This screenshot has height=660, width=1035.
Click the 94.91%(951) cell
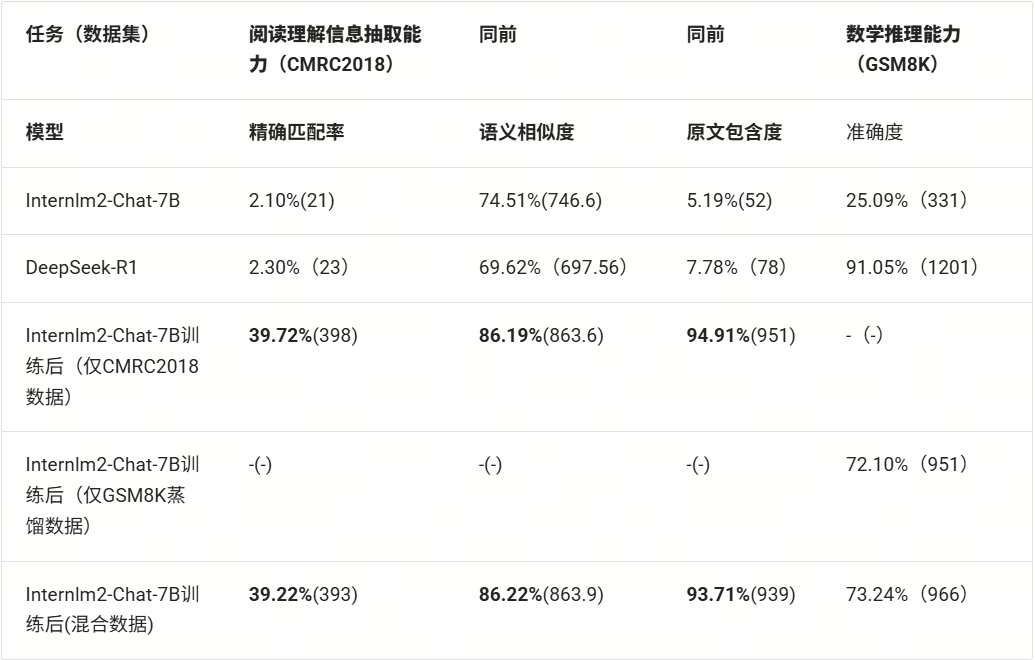click(x=741, y=335)
